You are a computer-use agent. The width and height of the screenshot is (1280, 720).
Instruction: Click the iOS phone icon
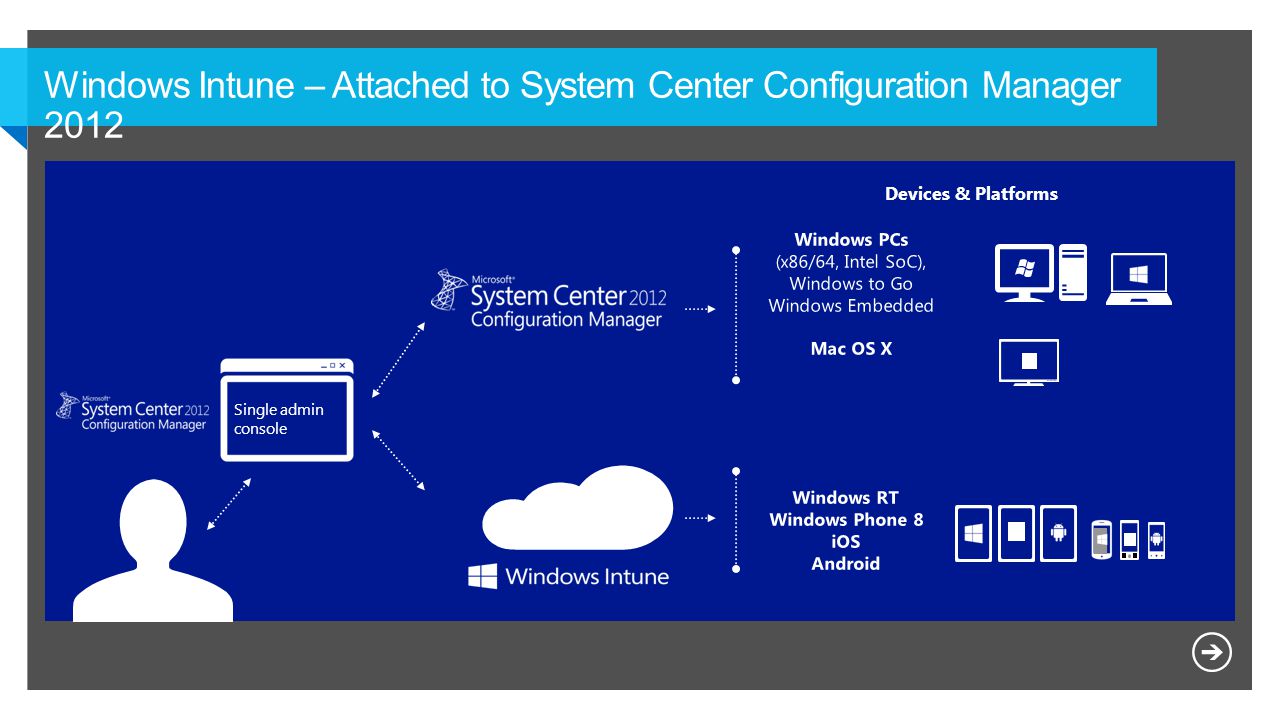(1129, 540)
